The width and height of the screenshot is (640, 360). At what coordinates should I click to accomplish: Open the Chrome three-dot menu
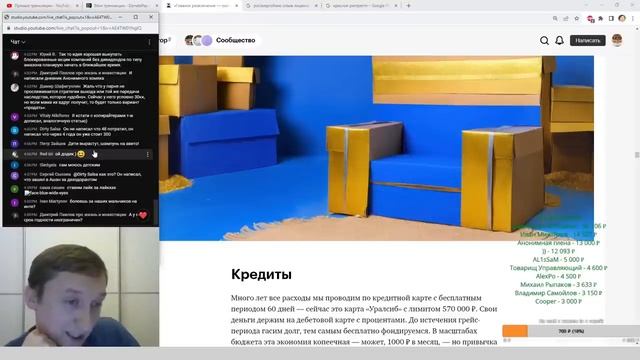point(633,18)
